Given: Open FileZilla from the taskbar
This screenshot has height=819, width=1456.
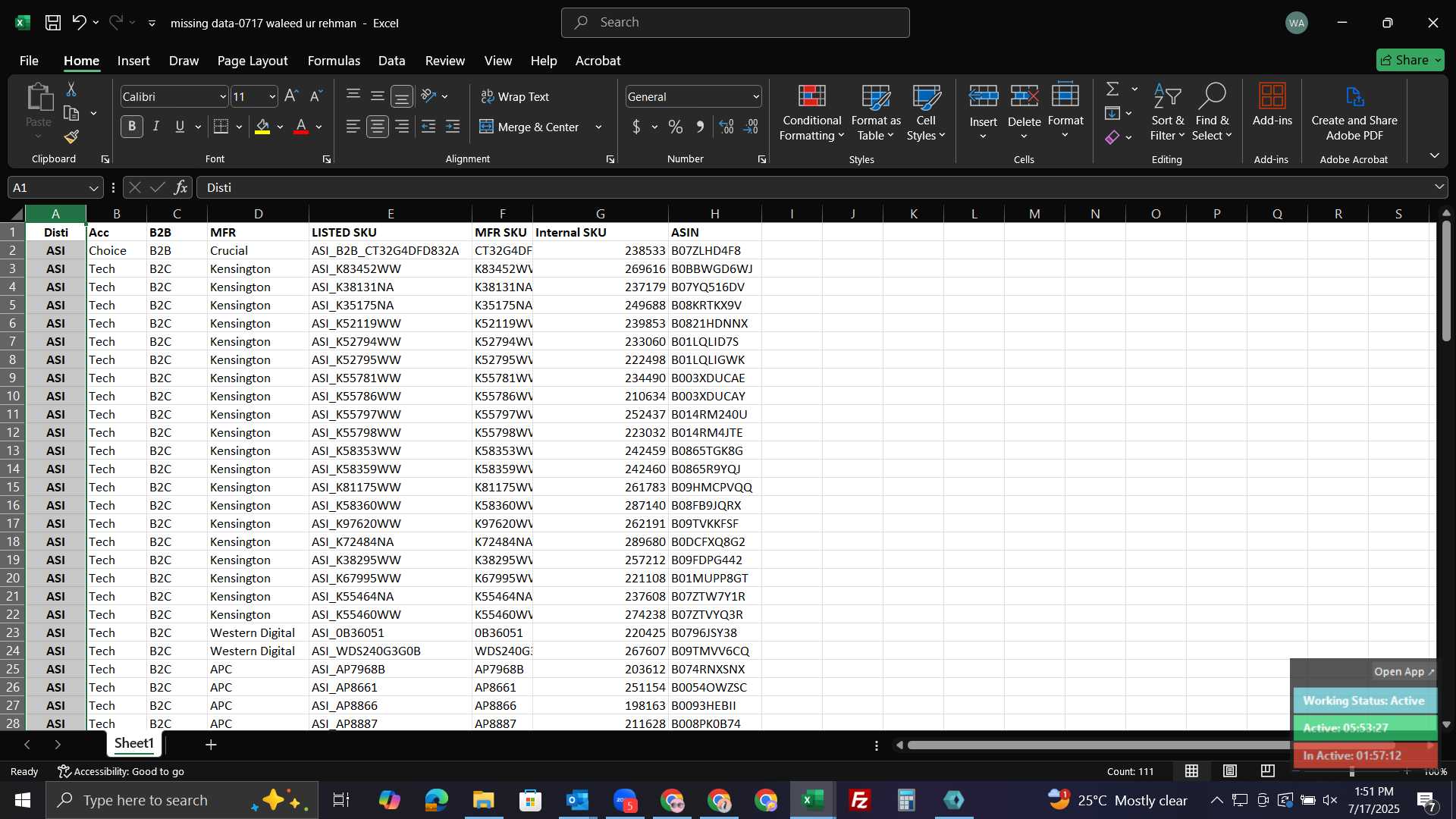Looking at the screenshot, I should 860,800.
